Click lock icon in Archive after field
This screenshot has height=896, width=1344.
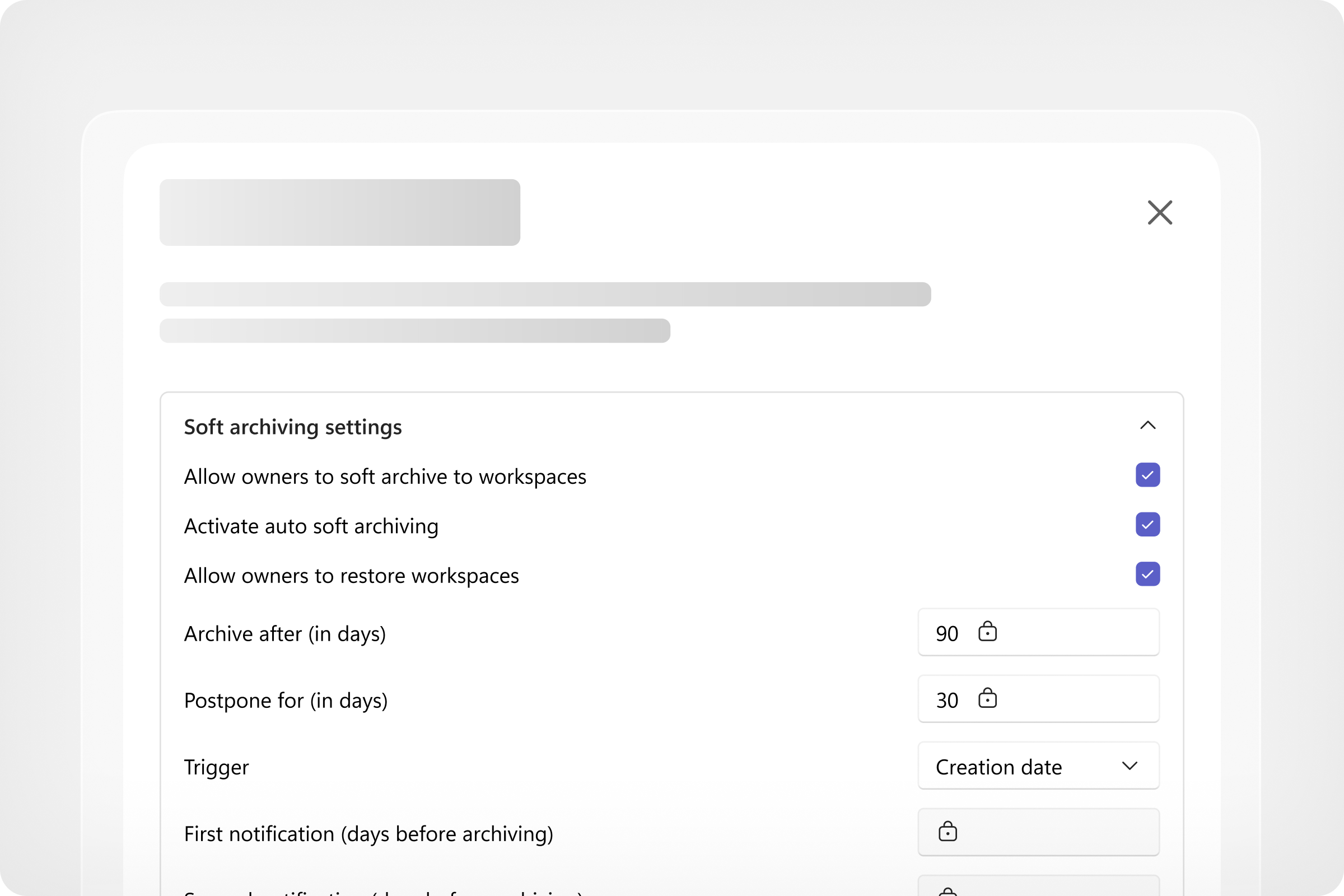pos(987,632)
